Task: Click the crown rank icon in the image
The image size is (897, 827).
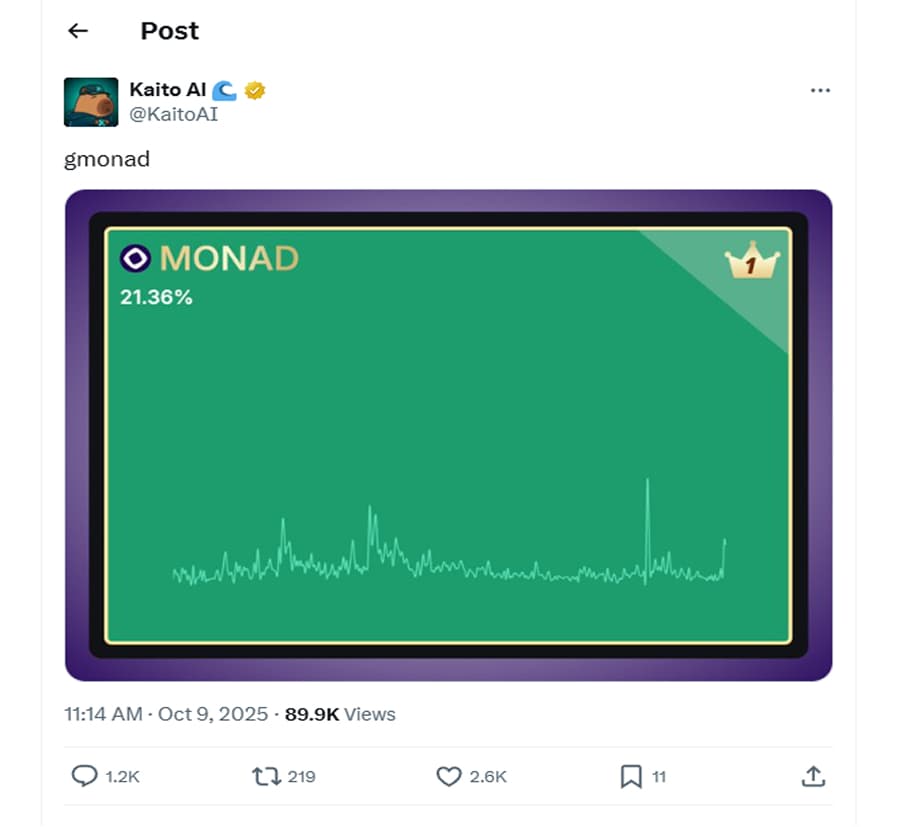Action: point(751,263)
